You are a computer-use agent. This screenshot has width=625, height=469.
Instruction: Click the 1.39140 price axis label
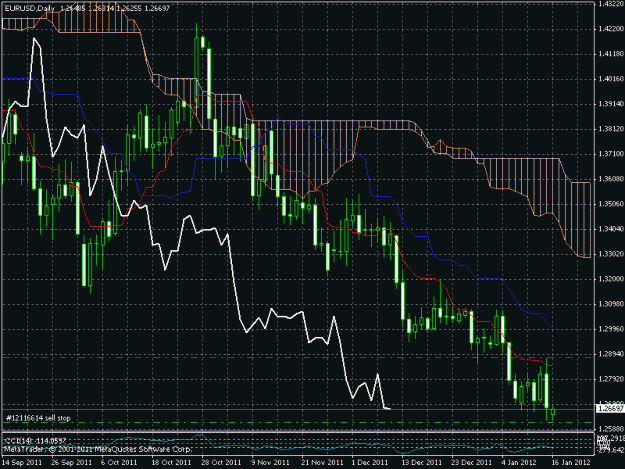[x=610, y=104]
